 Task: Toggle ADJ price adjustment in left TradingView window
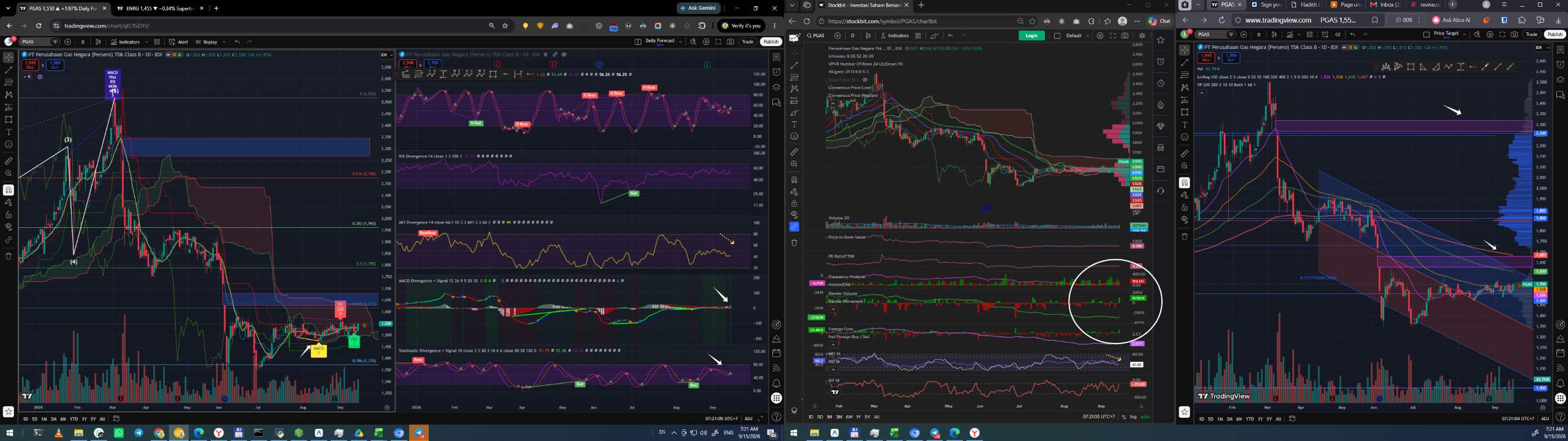pos(748,419)
